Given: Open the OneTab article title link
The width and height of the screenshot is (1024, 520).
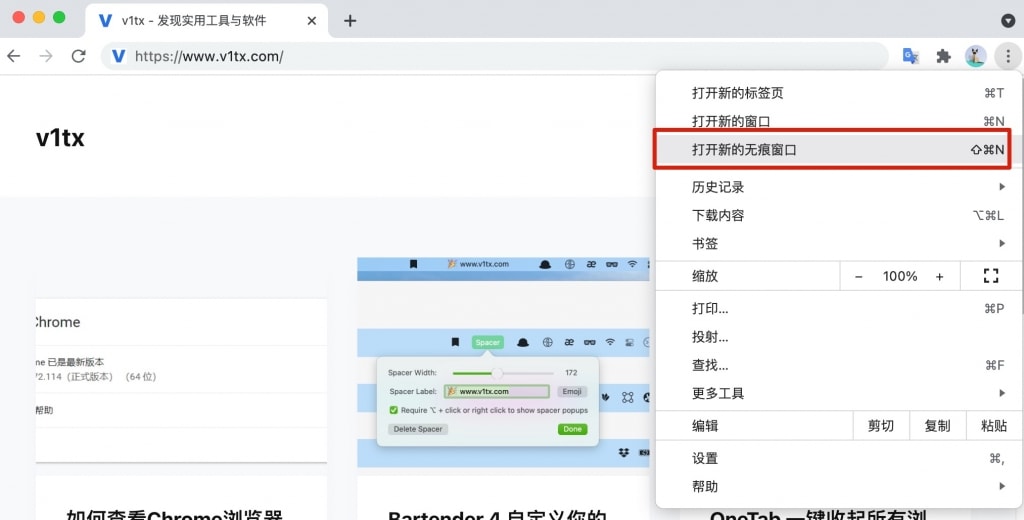Looking at the screenshot, I should click(x=818, y=515).
